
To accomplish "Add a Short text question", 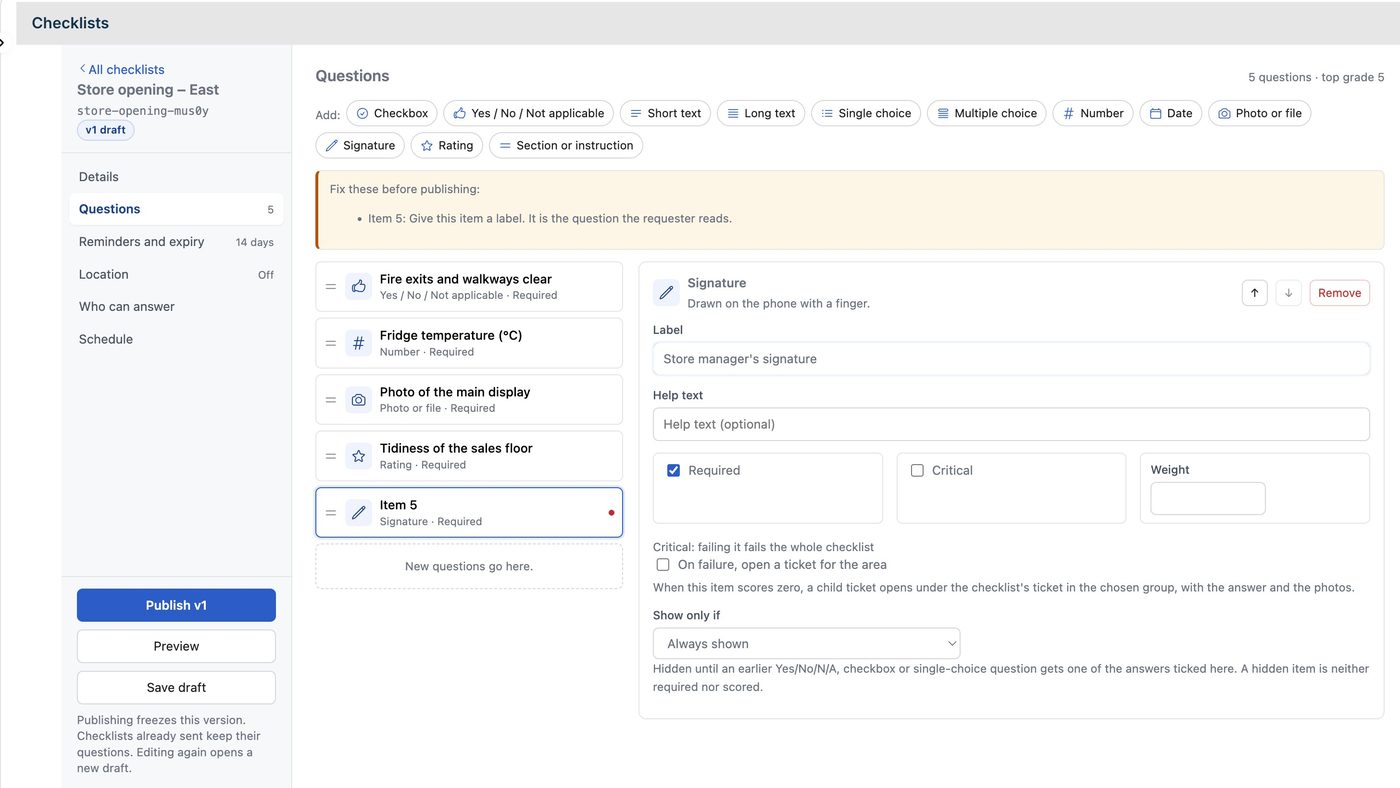I will pos(665,113).
